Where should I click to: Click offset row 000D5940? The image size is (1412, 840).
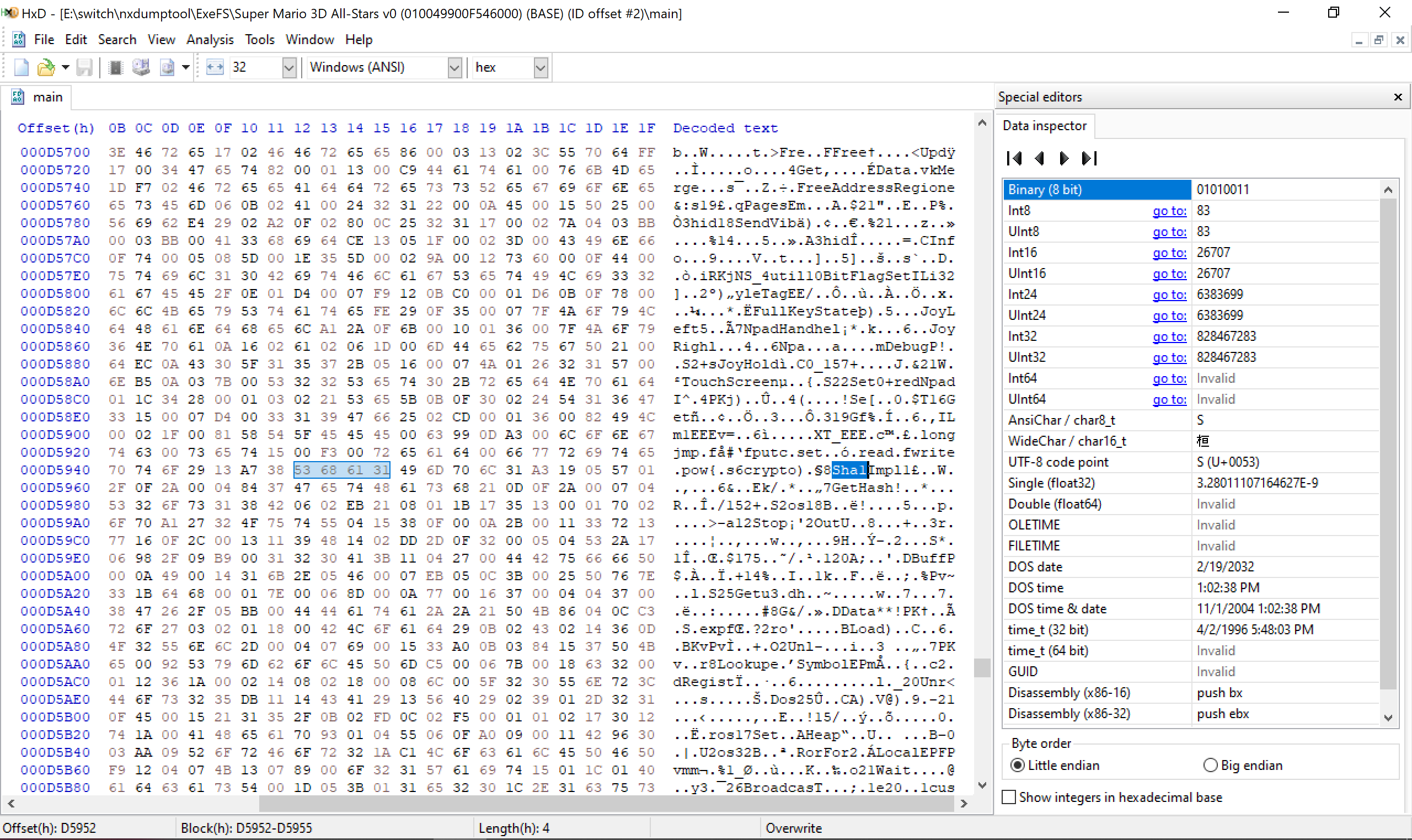point(55,470)
